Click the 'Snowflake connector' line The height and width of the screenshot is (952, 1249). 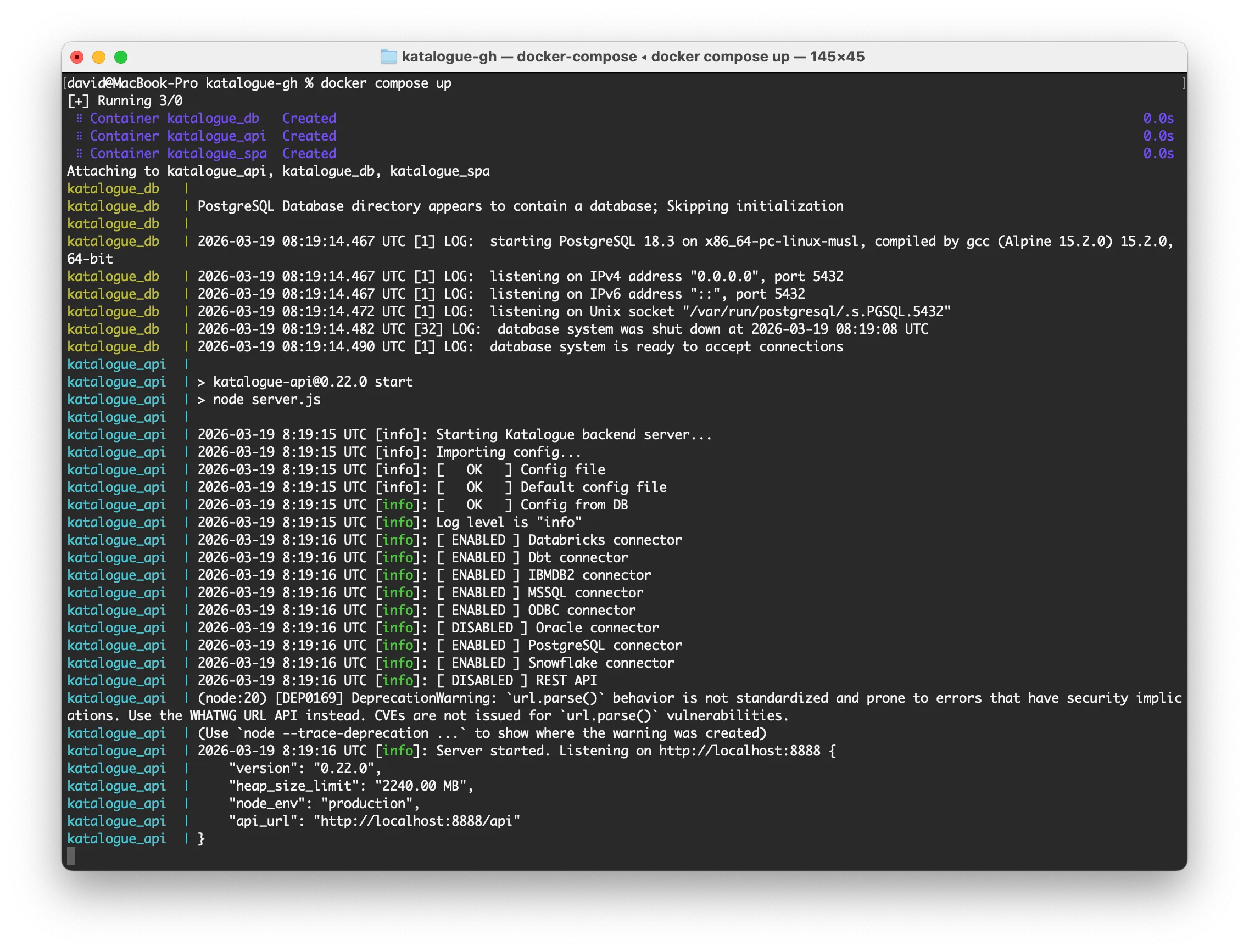pyautogui.click(x=371, y=663)
